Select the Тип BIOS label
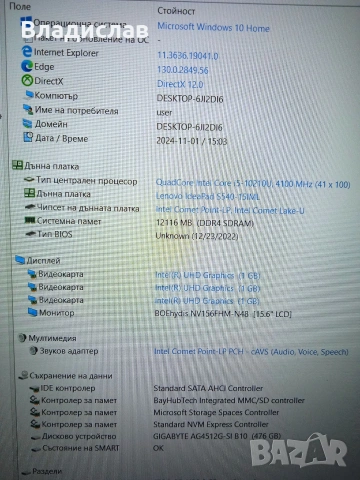The height and width of the screenshot is (480, 360). click(55, 234)
